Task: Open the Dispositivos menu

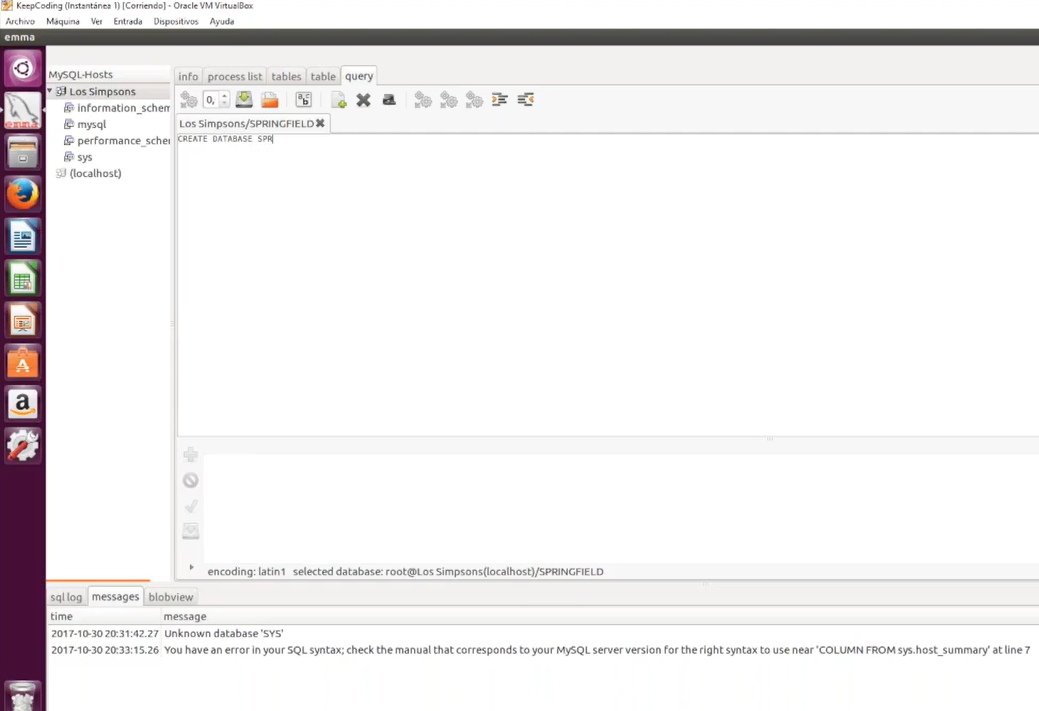Action: click(175, 21)
